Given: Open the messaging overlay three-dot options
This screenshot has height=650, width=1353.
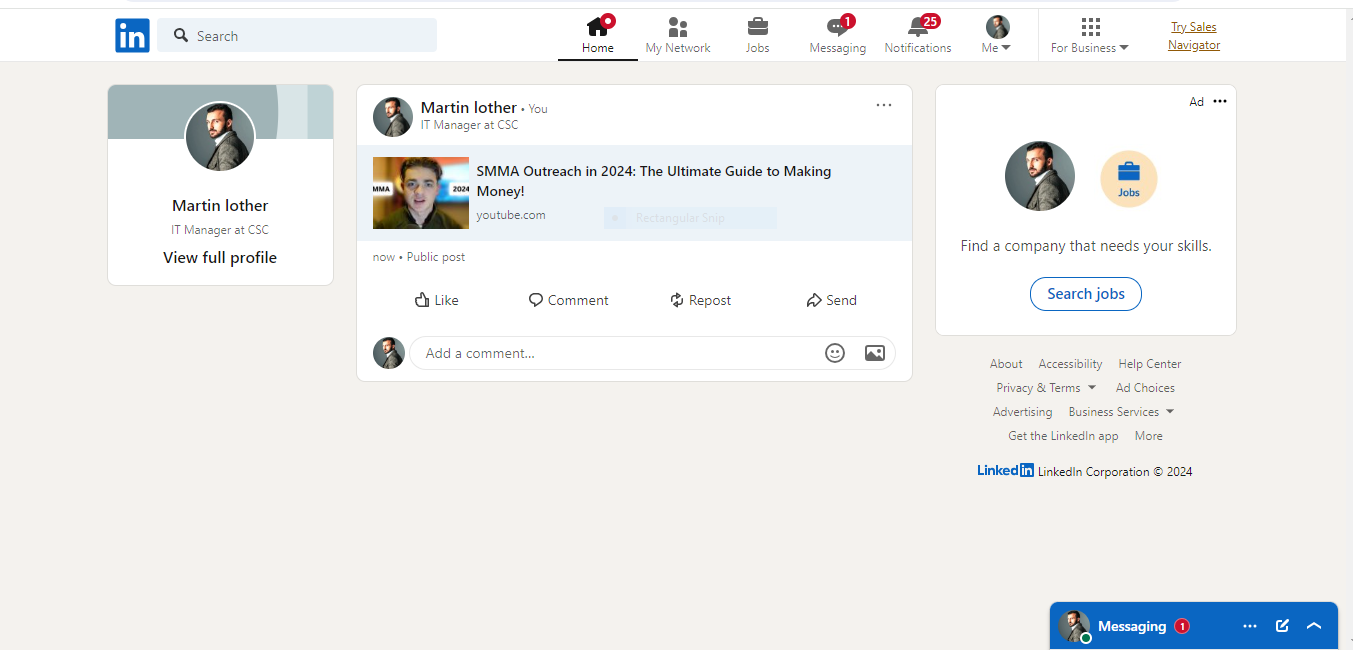Looking at the screenshot, I should tap(1250, 626).
